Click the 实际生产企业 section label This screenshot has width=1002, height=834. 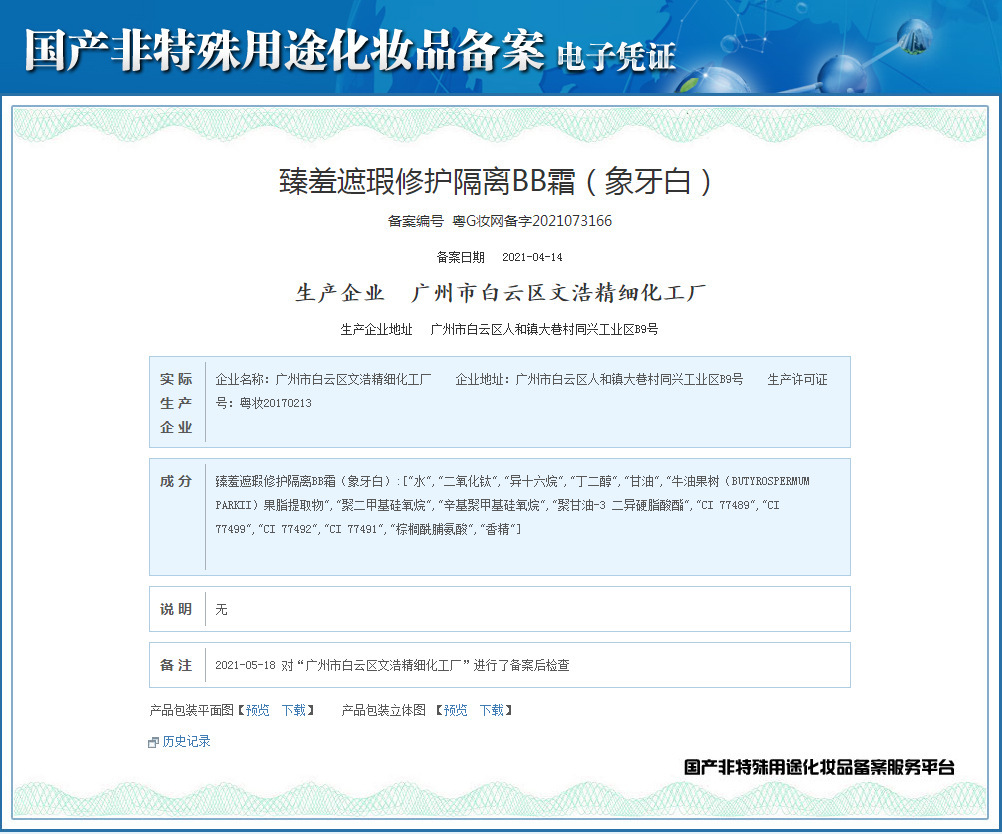pyautogui.click(x=176, y=403)
